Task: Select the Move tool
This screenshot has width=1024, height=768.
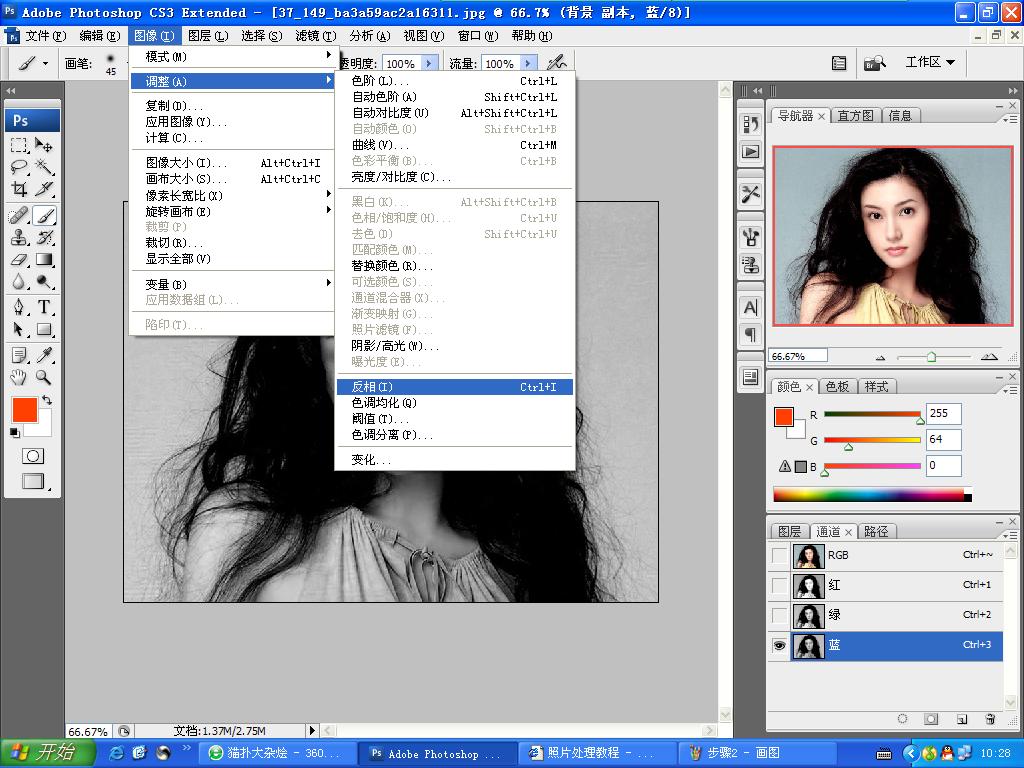Action: pos(44,145)
